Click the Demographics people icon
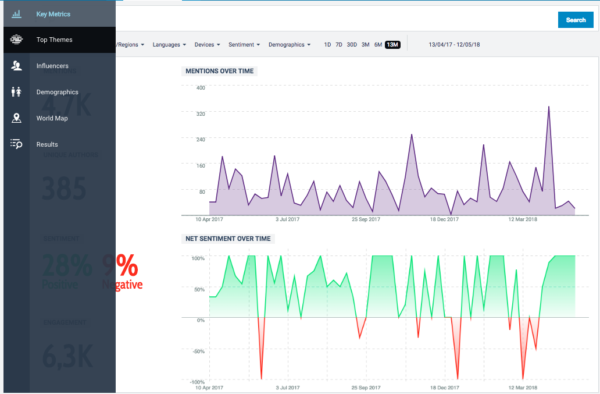Viewport: 600px width, 394px height. 16,92
